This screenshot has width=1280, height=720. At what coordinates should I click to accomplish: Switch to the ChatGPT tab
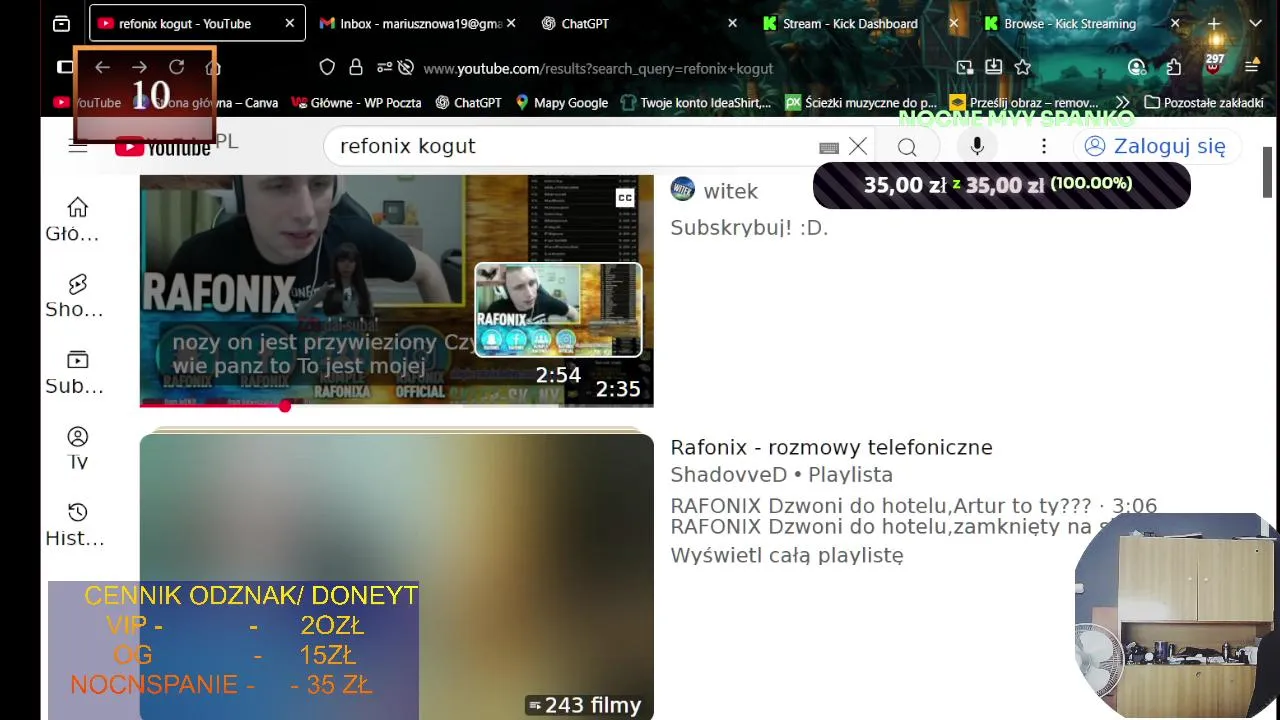[x=640, y=23]
